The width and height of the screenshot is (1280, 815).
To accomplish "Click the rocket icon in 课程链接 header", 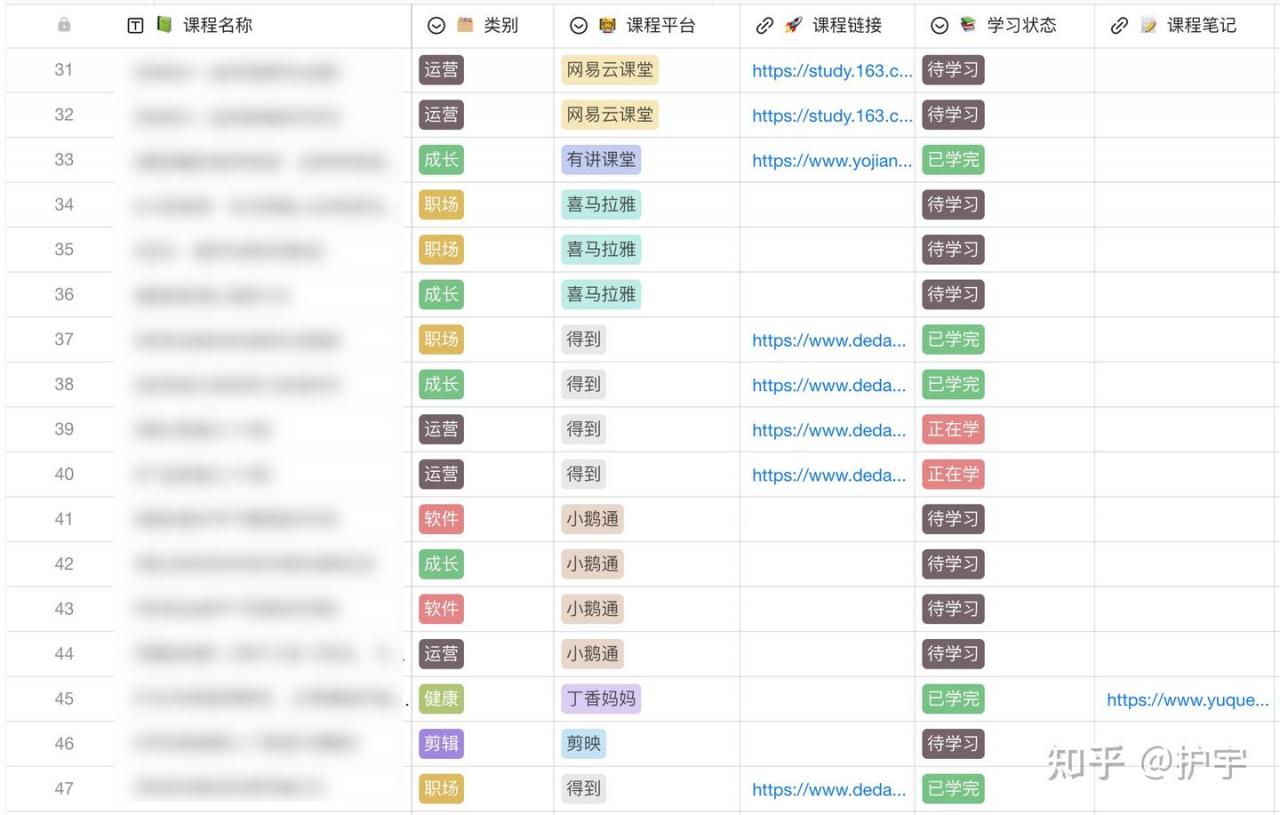I will coord(793,25).
